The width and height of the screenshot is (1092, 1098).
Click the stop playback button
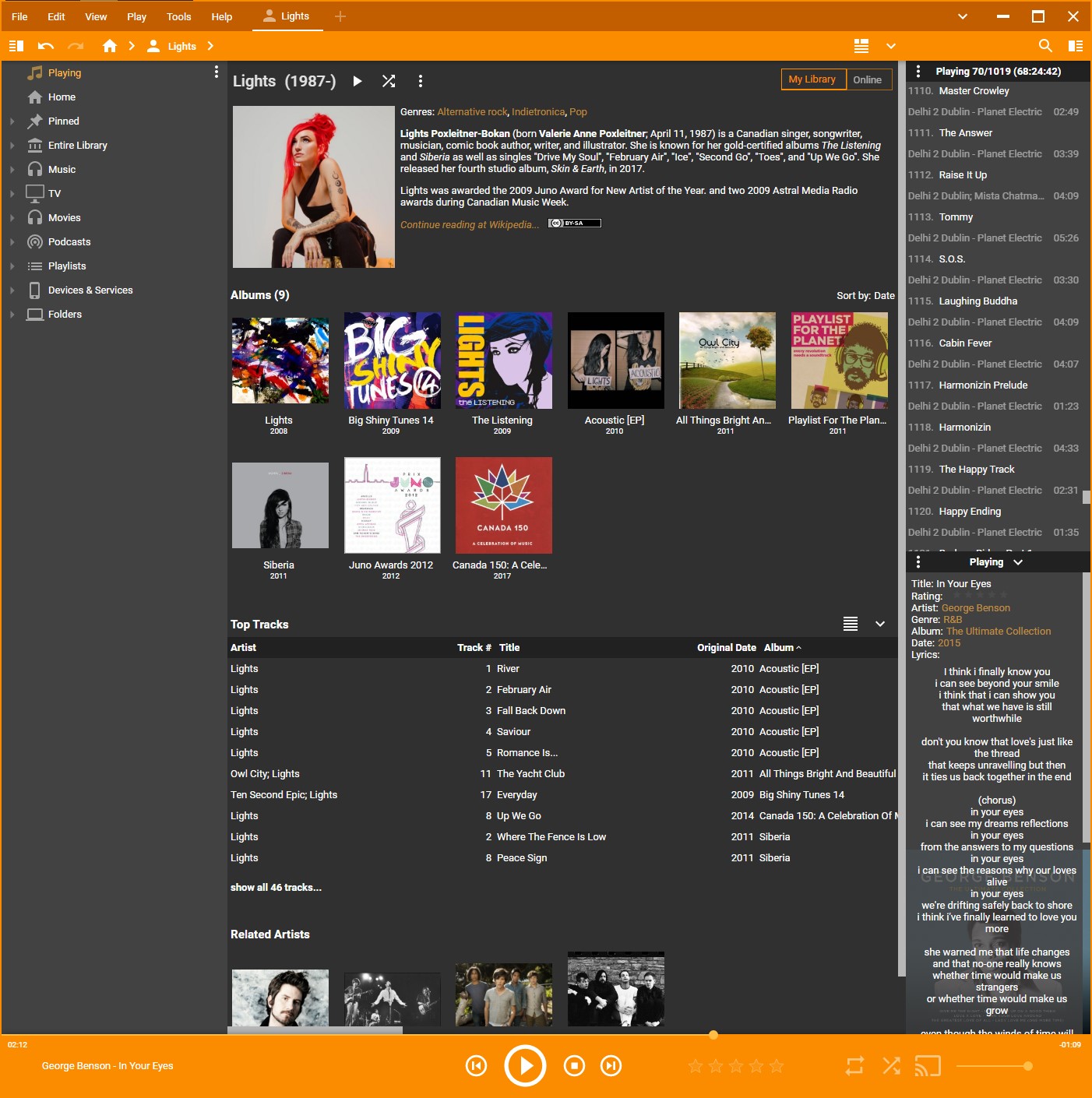[x=574, y=1066]
